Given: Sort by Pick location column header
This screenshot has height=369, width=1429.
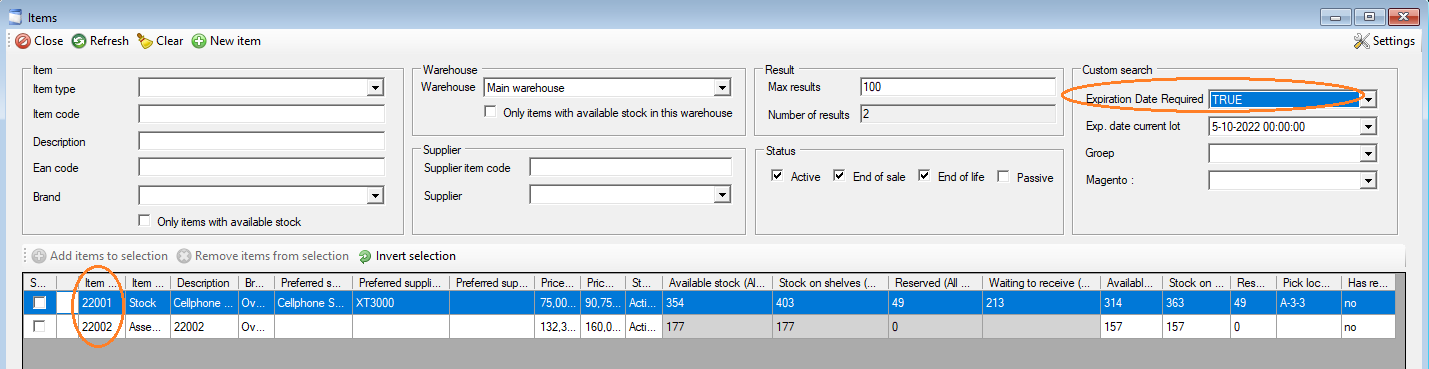Looking at the screenshot, I should 1308,283.
